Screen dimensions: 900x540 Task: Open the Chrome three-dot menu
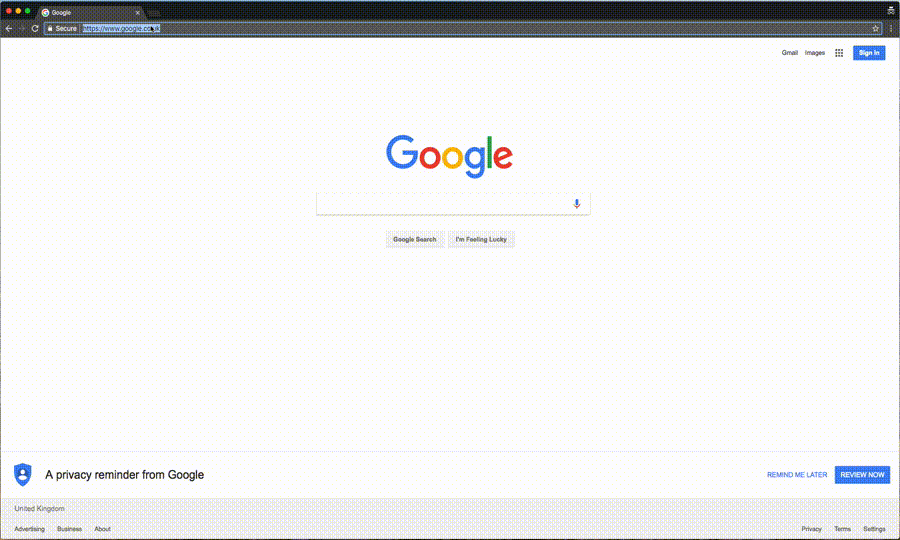[x=891, y=28]
